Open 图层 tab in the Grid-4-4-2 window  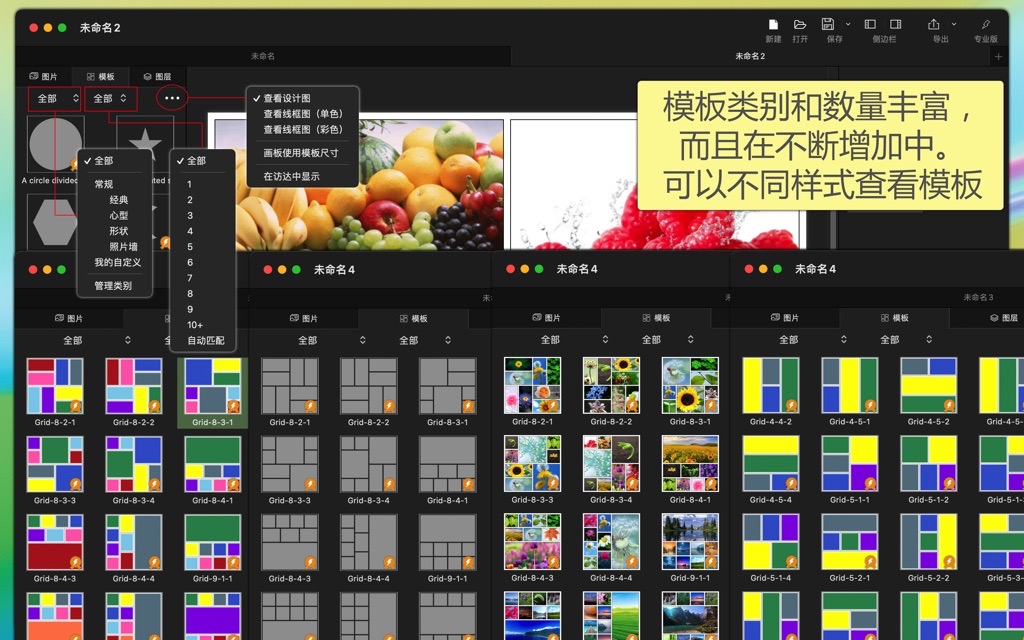[1004, 318]
